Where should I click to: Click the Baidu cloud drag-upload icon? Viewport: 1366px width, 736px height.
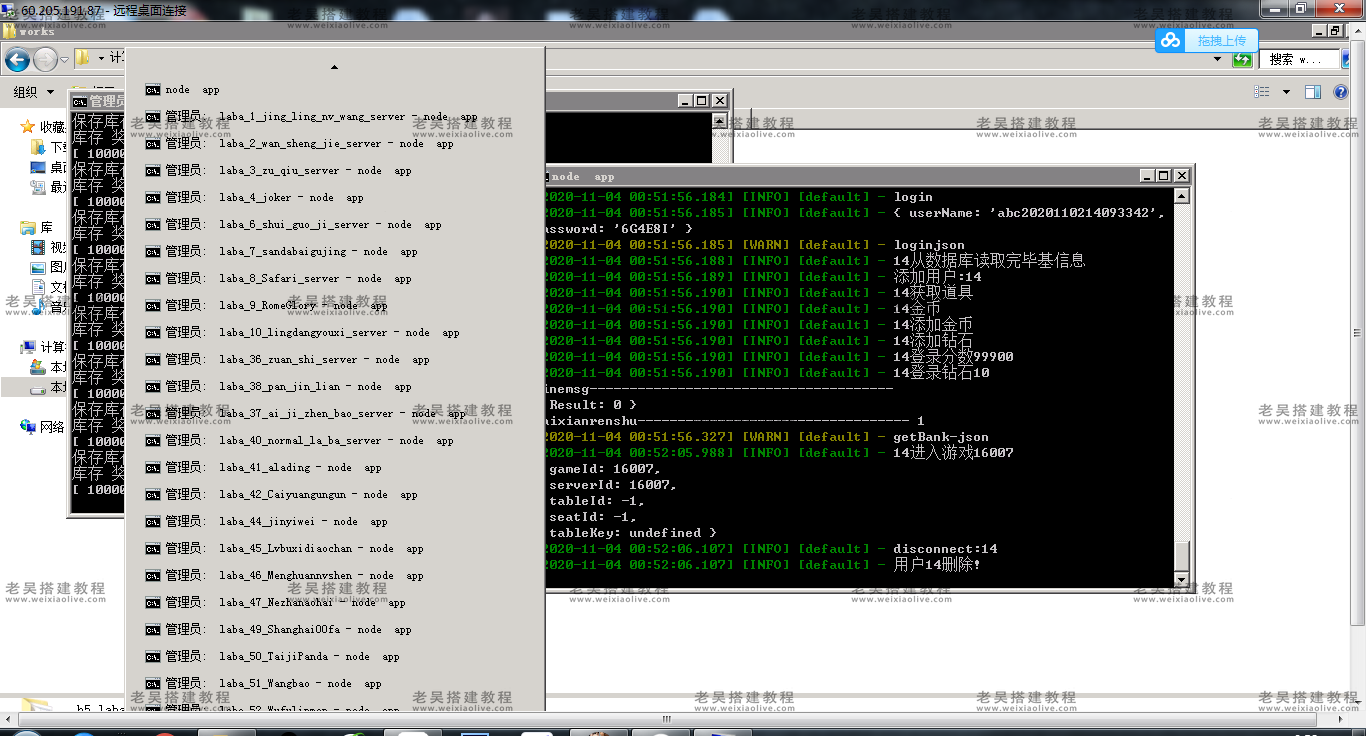tap(1170, 40)
